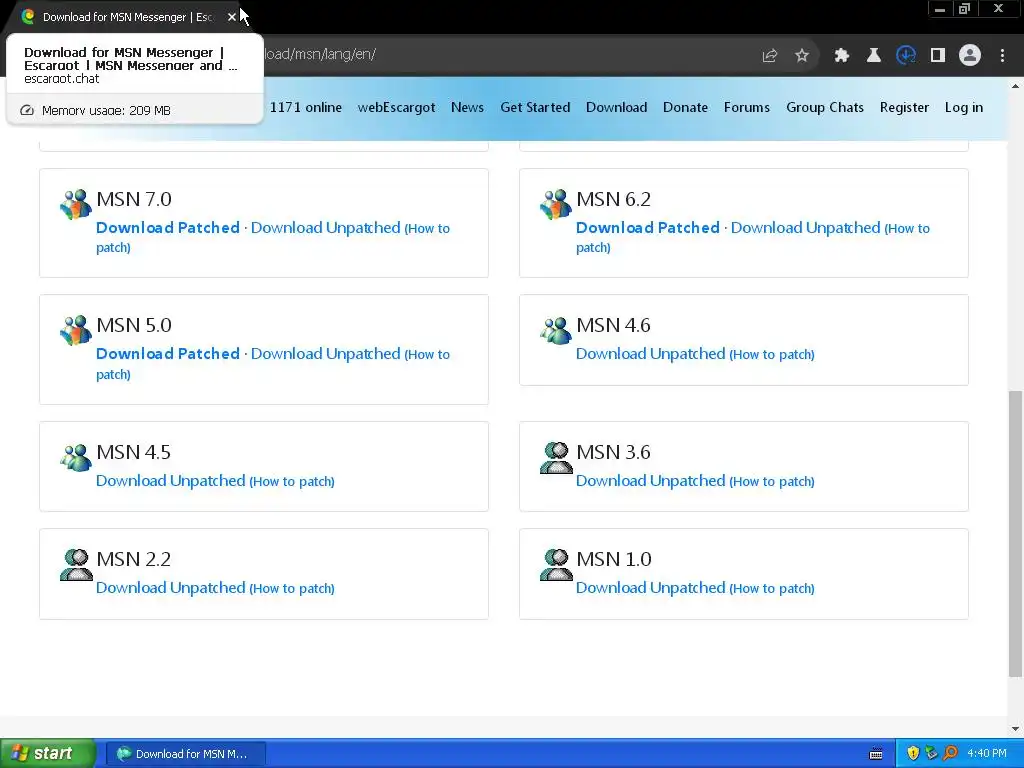Click the MSN 1.0 heading text

tap(614, 559)
